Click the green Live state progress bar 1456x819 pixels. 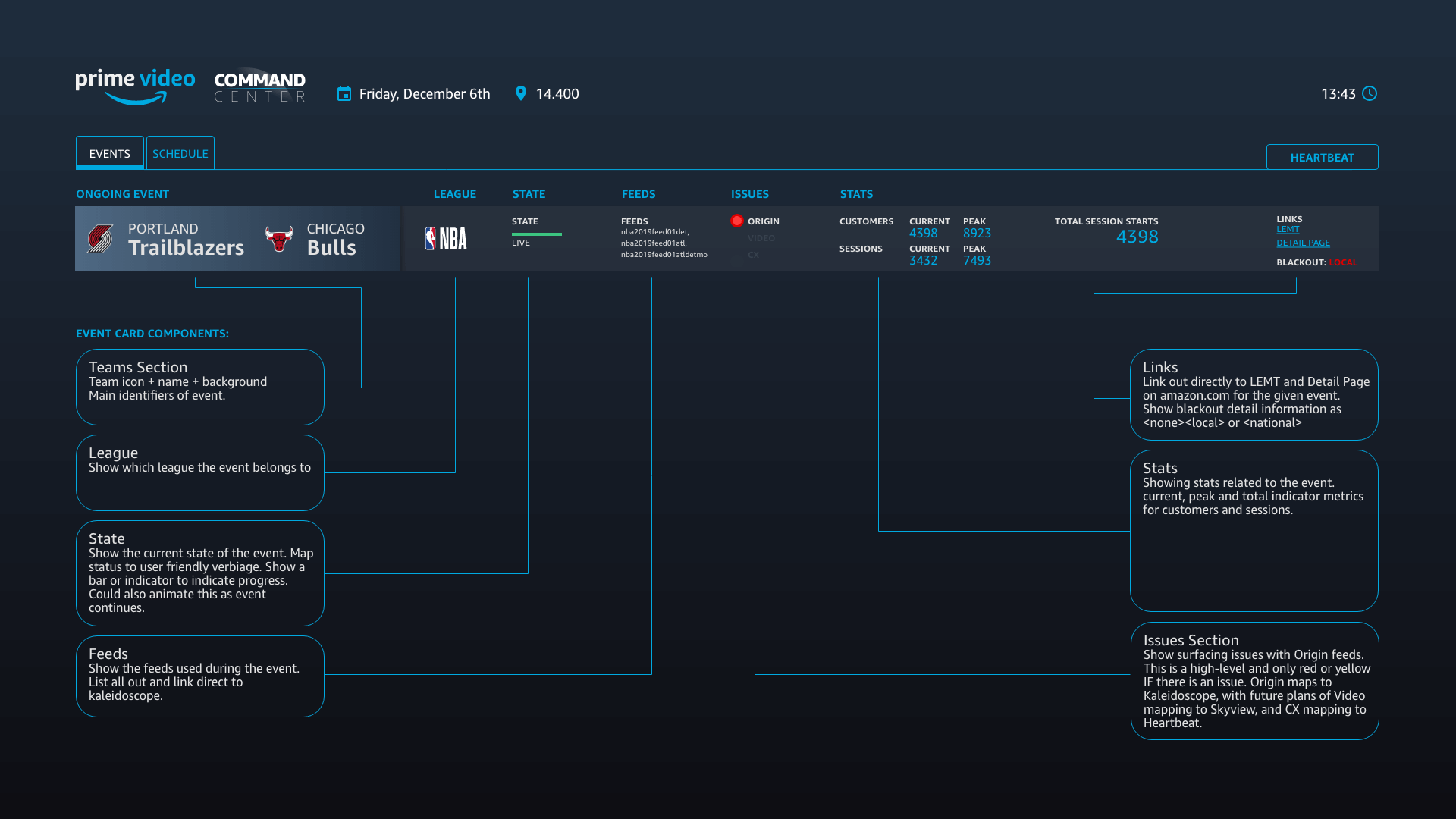[x=536, y=234]
